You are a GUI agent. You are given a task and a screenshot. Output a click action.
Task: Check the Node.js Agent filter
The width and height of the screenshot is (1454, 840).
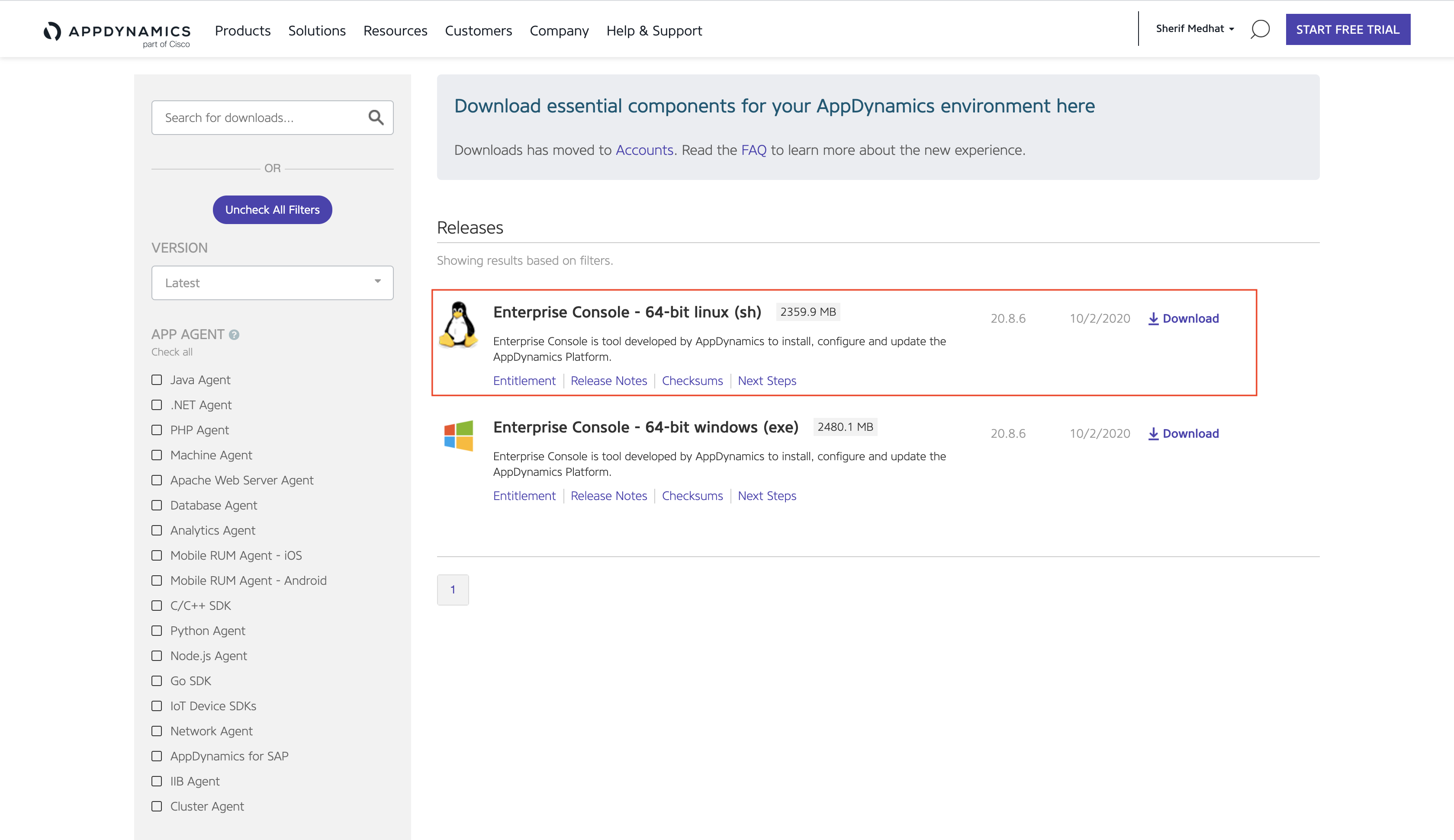[x=156, y=656]
